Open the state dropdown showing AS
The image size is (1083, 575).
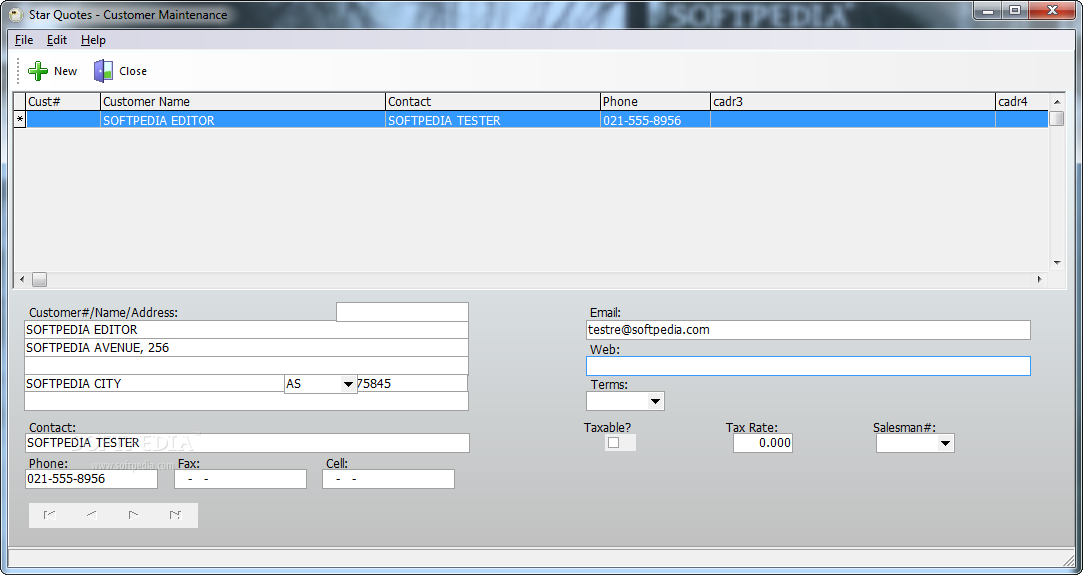(x=348, y=384)
